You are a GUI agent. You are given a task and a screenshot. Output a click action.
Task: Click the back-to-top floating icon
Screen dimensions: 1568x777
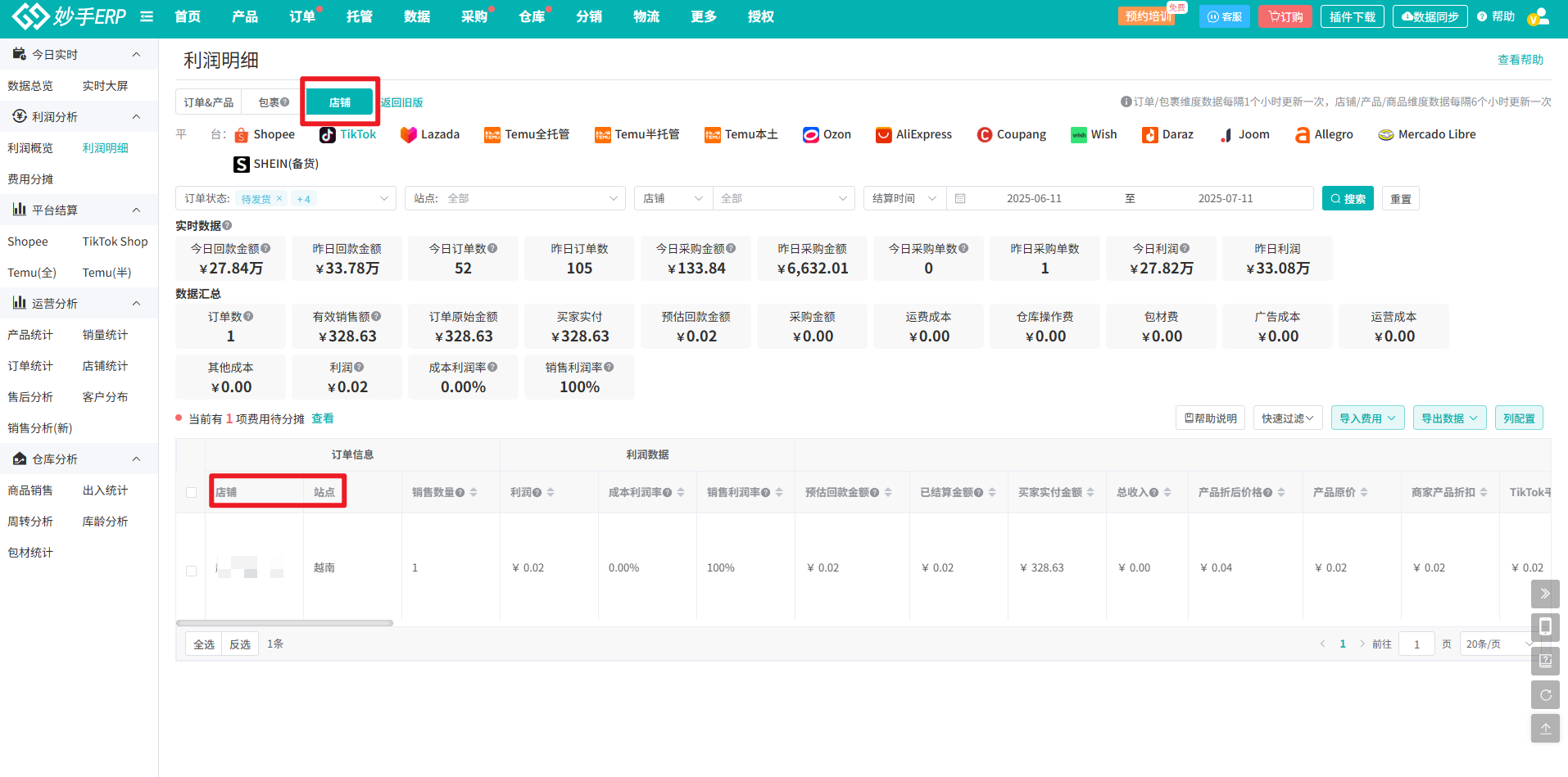[x=1545, y=729]
